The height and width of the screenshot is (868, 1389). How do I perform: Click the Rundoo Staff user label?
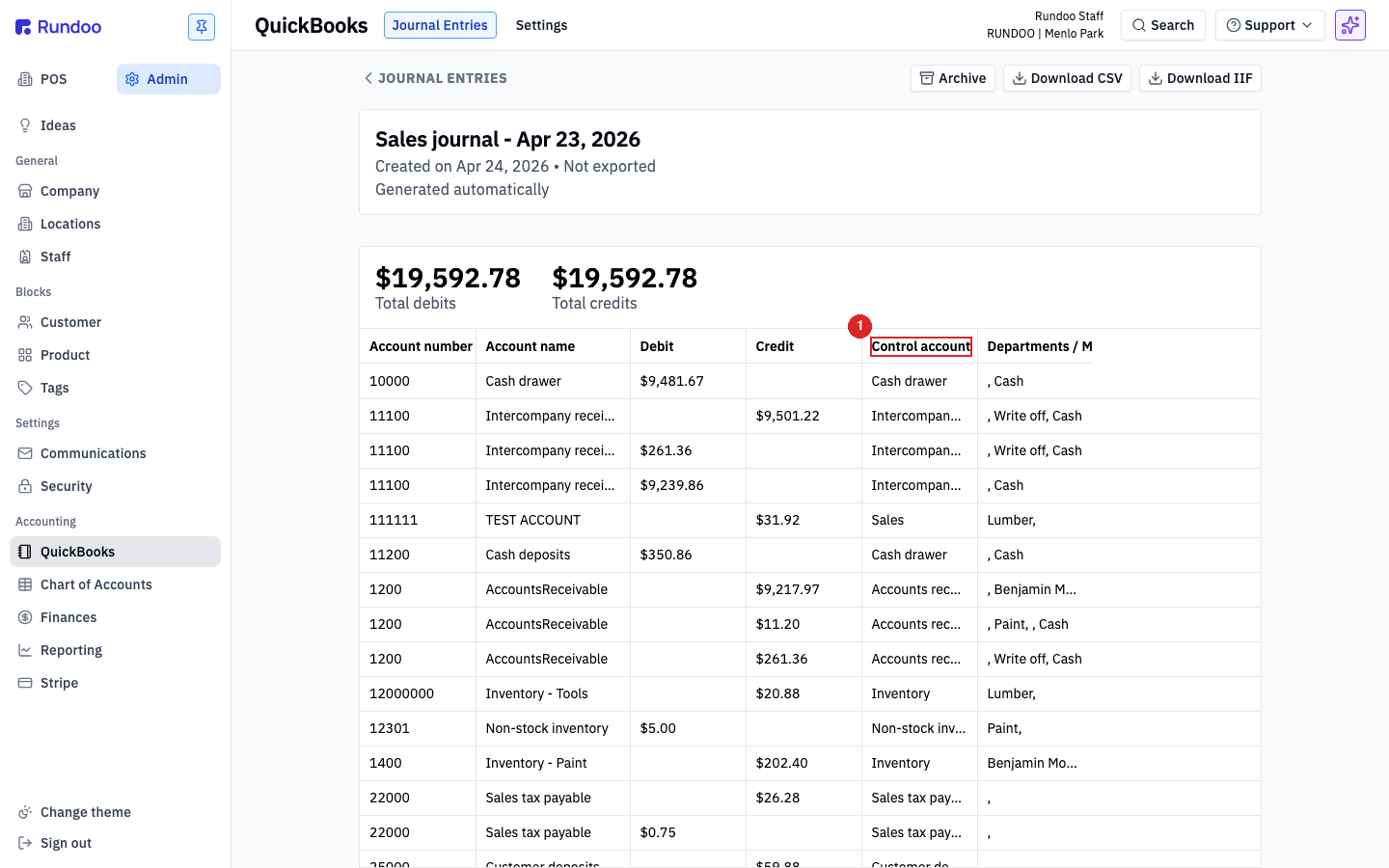pyautogui.click(x=1069, y=16)
